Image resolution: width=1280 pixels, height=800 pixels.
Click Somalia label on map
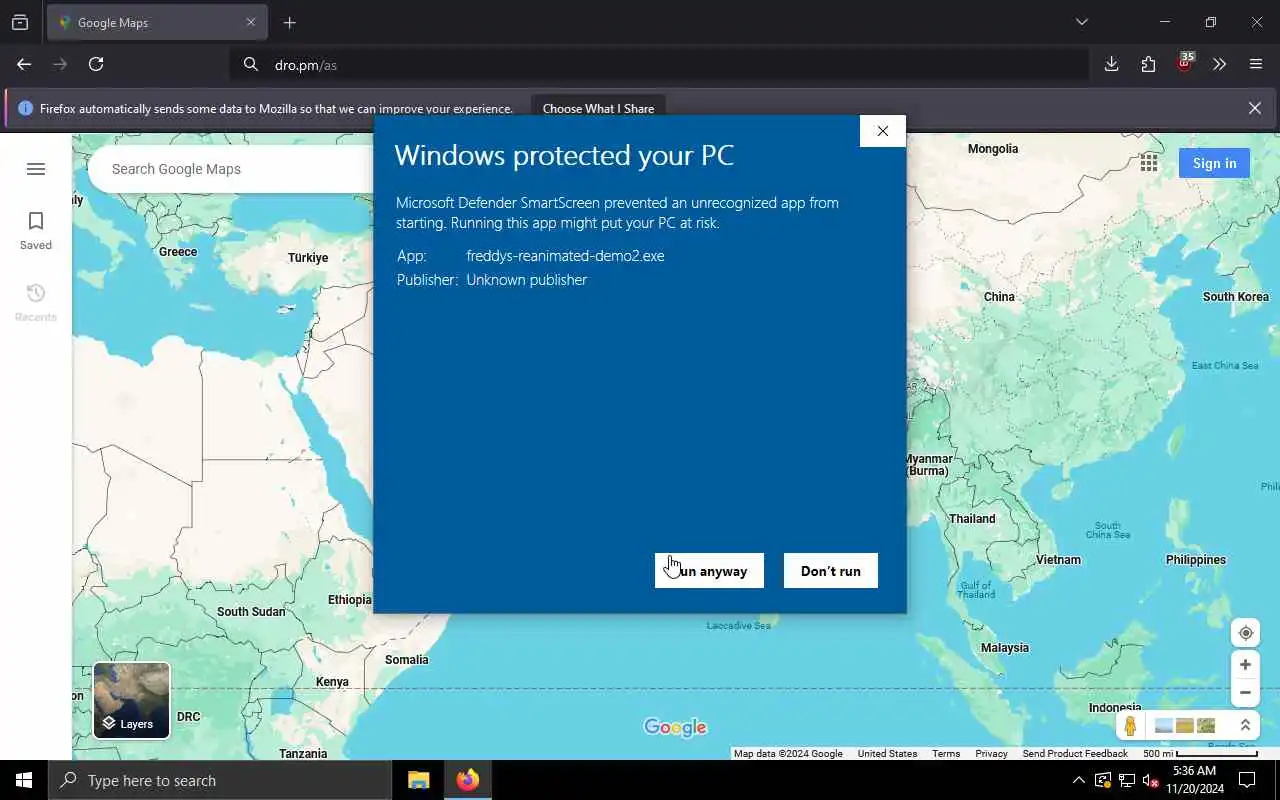pos(407,660)
